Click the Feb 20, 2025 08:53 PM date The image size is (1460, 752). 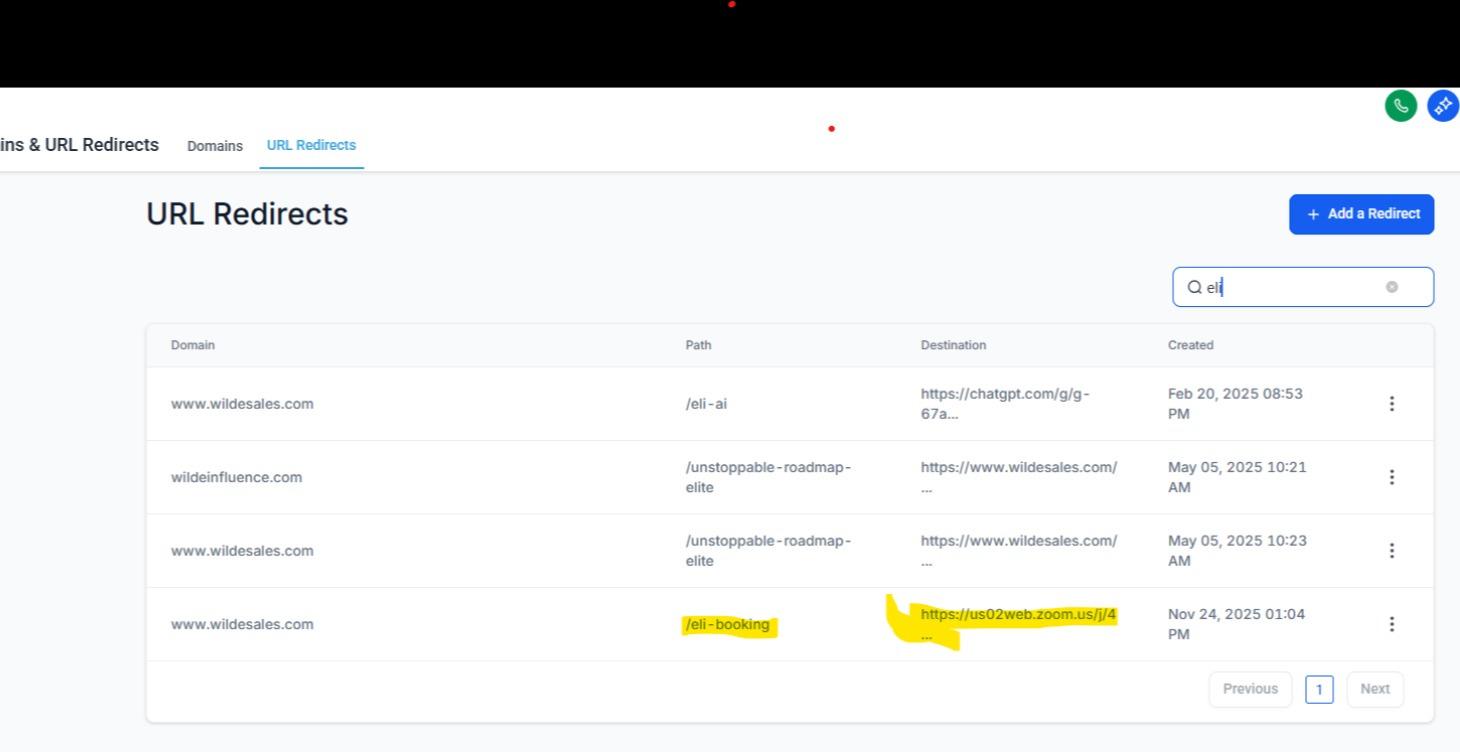tap(1235, 404)
